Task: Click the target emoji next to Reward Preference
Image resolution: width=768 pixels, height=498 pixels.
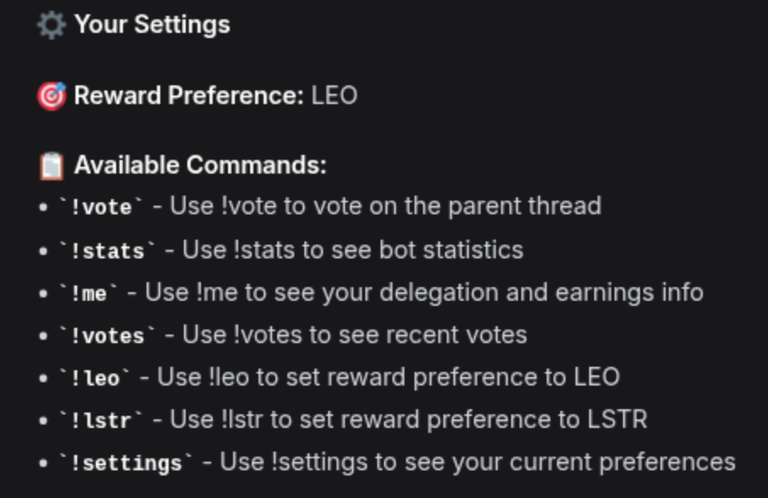Action: (x=51, y=96)
